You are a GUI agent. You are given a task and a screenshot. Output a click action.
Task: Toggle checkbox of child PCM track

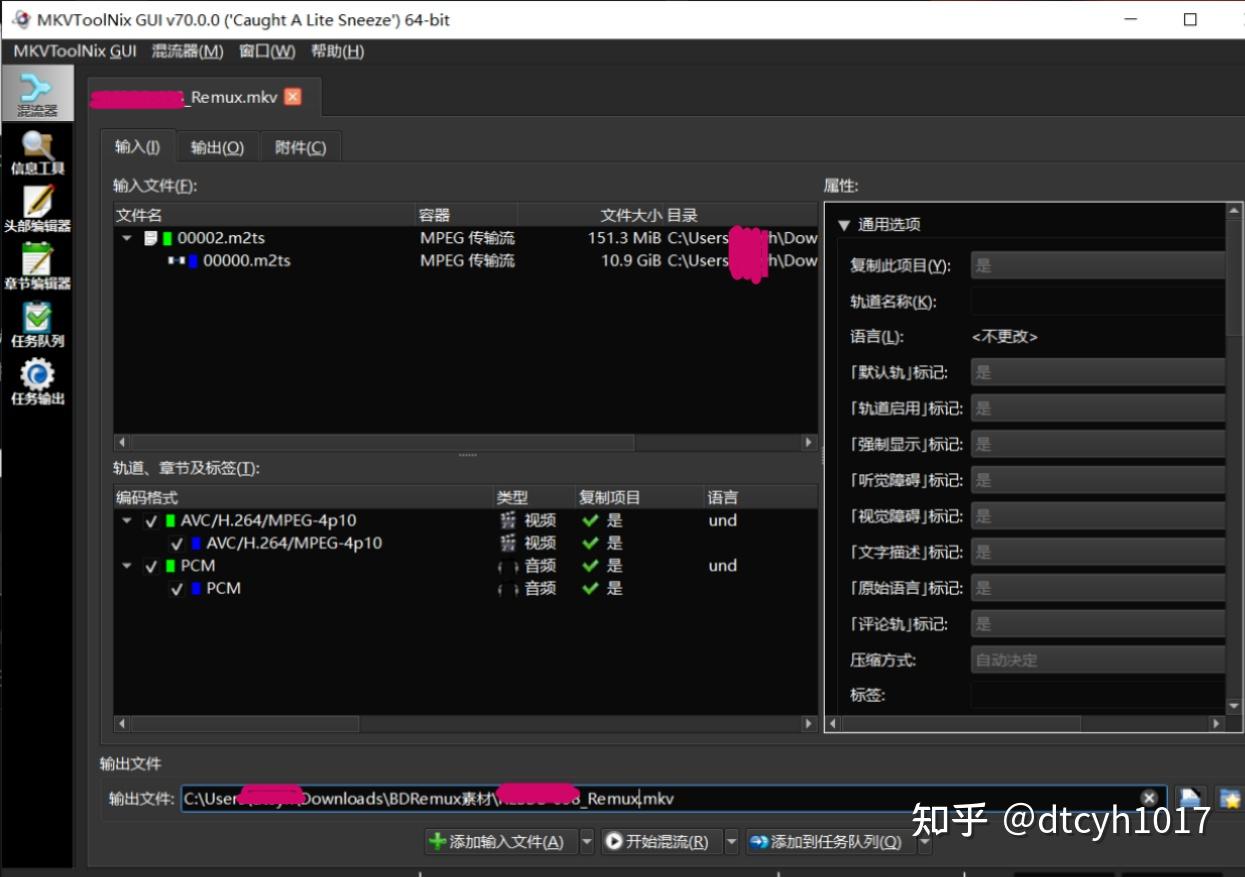coord(177,589)
